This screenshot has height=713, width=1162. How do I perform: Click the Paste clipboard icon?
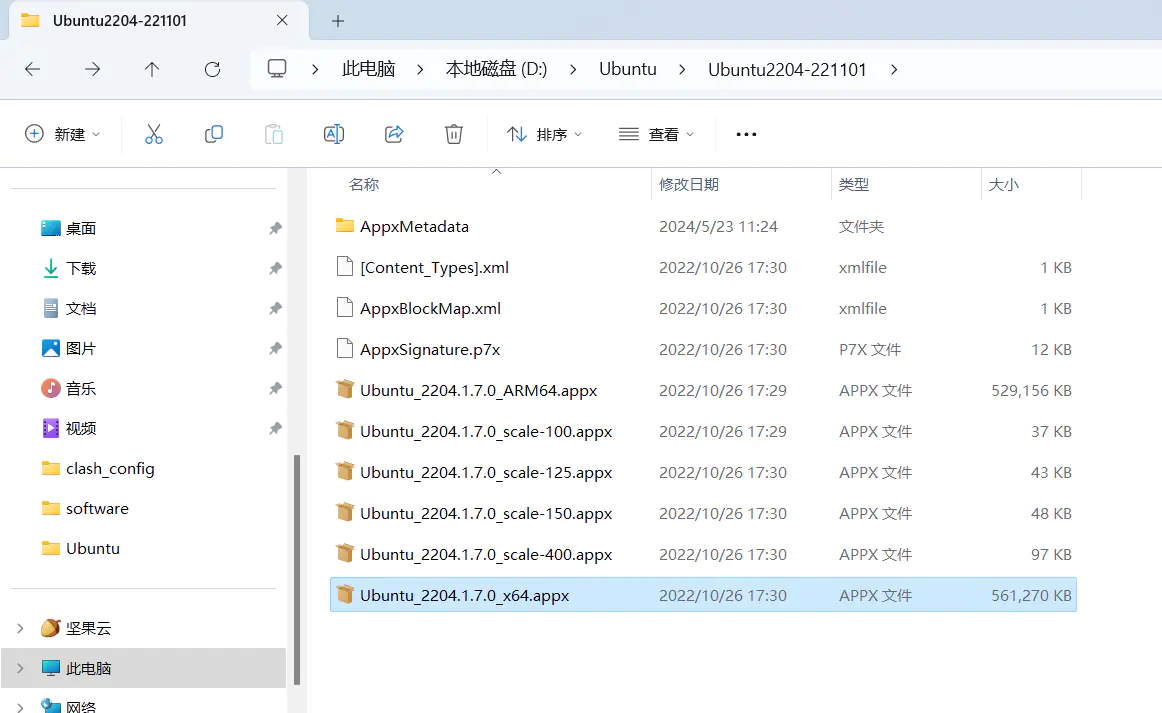click(274, 134)
